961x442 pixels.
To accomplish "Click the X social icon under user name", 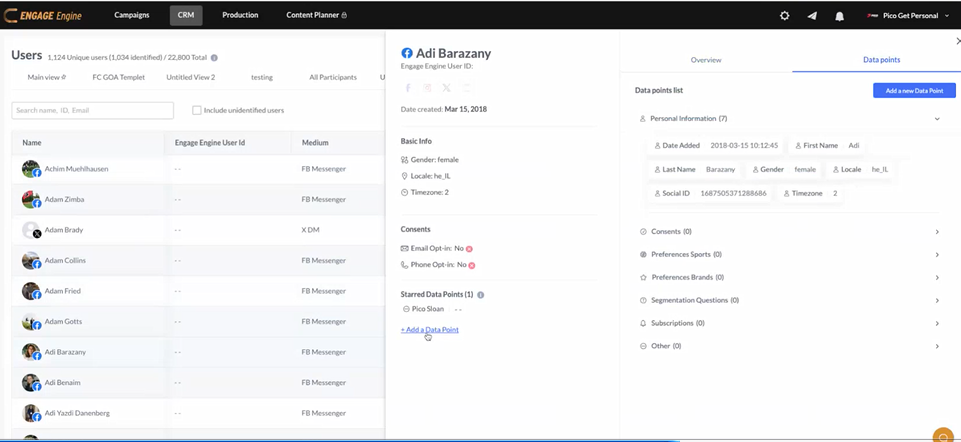I will 446,89.
